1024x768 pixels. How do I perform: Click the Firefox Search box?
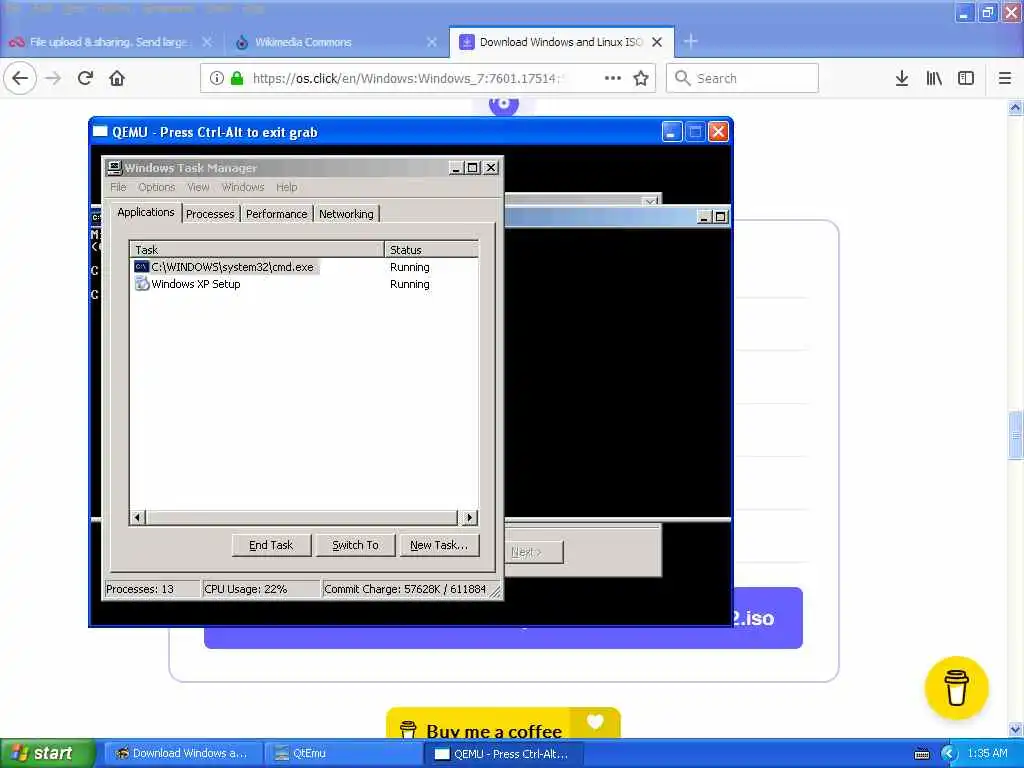[743, 78]
